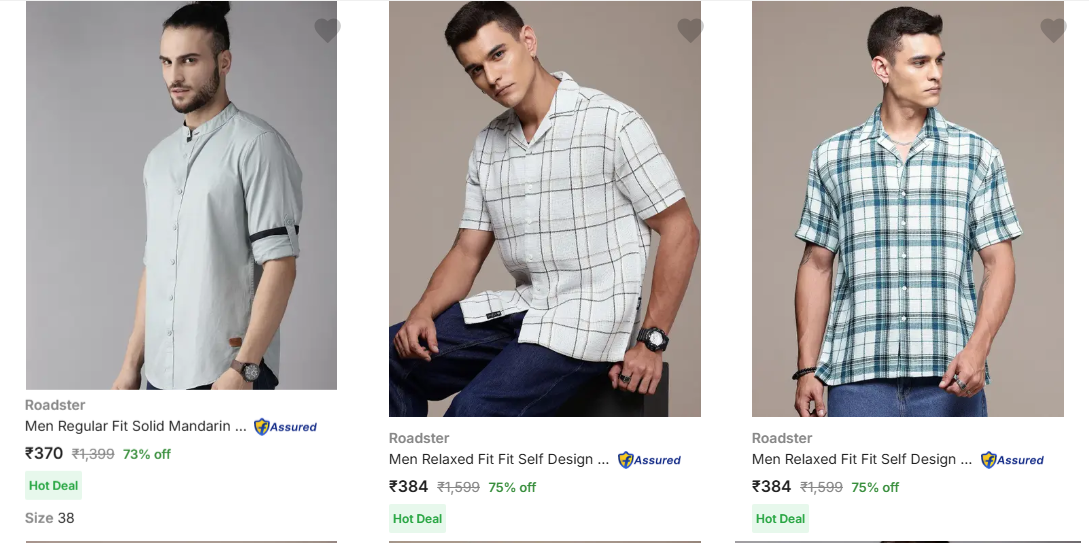Open rightmost 'Men Relaxed Fit Self Design' title
Image resolution: width=1089 pixels, height=543 pixels.
point(861,459)
